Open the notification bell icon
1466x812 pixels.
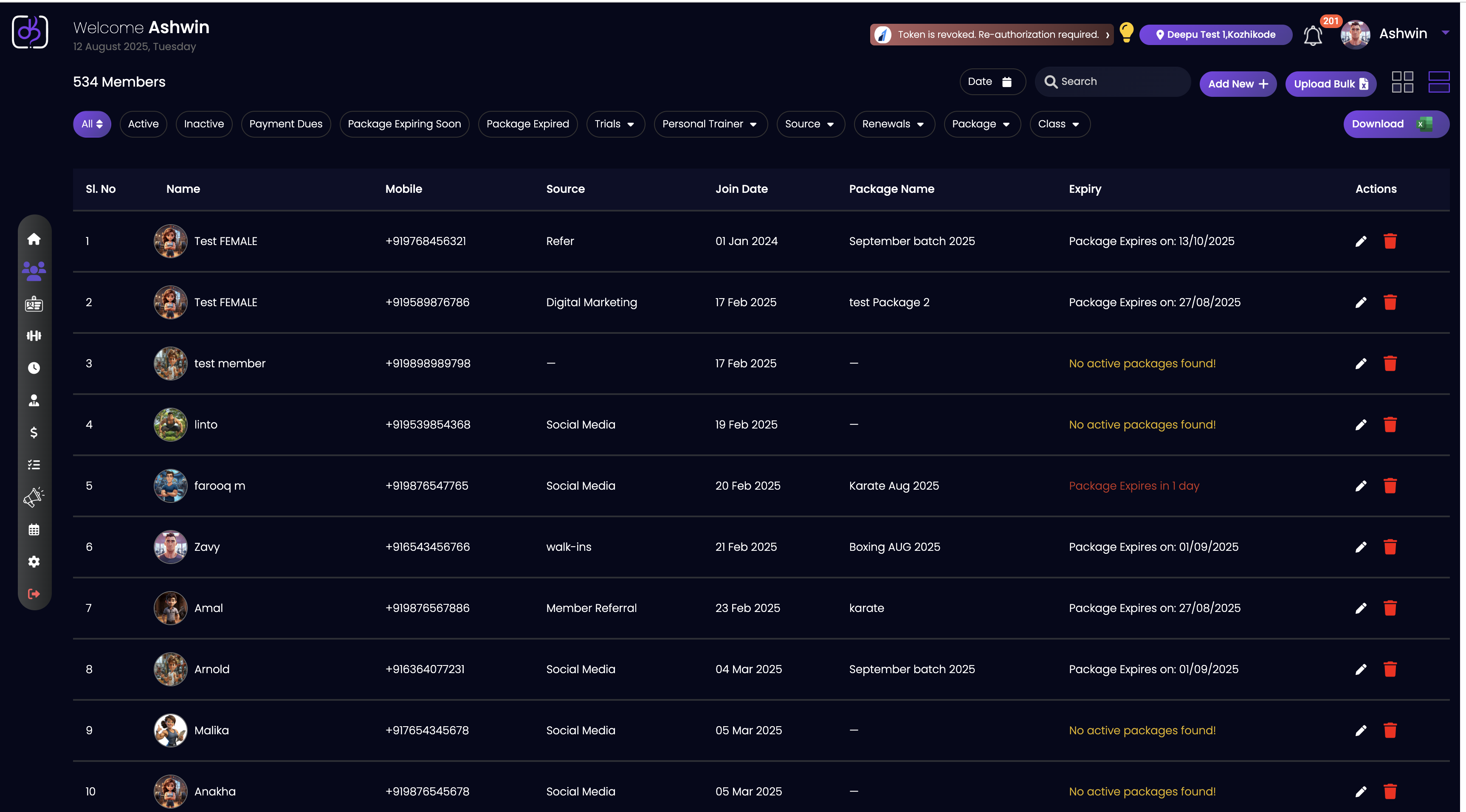pos(1312,35)
